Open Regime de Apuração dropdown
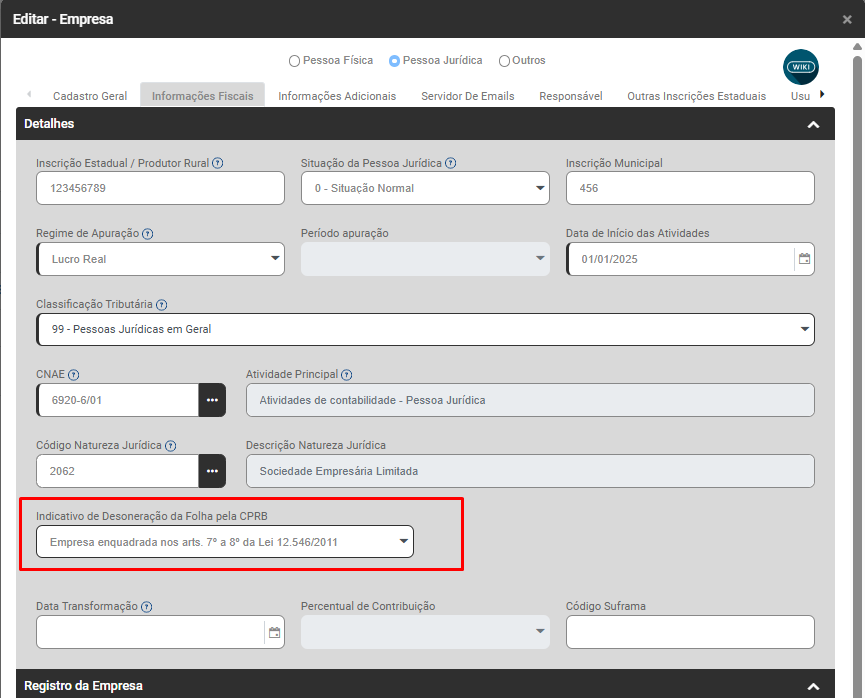Viewport: 865px width, 698px height. pos(161,259)
